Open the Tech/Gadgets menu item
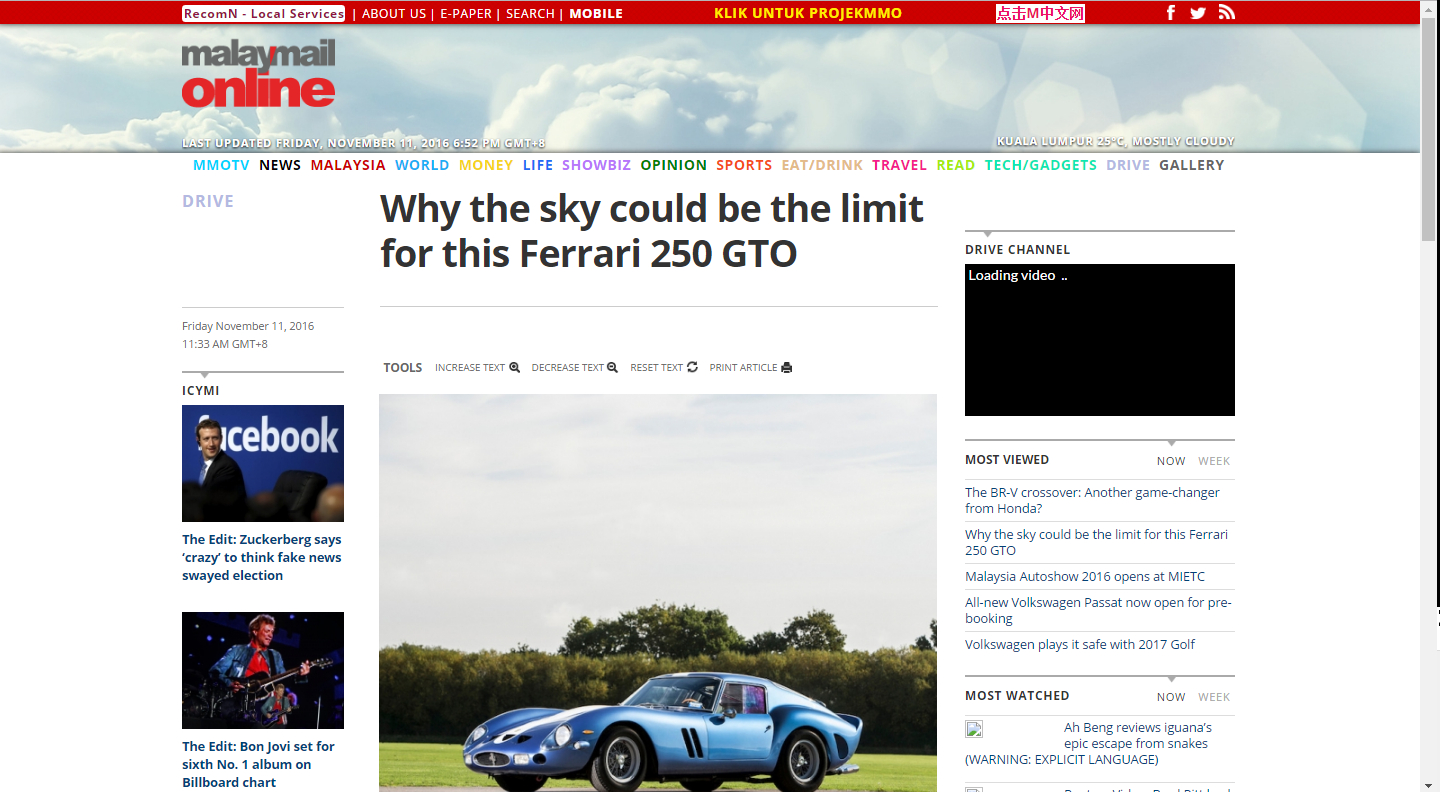 click(x=1041, y=165)
